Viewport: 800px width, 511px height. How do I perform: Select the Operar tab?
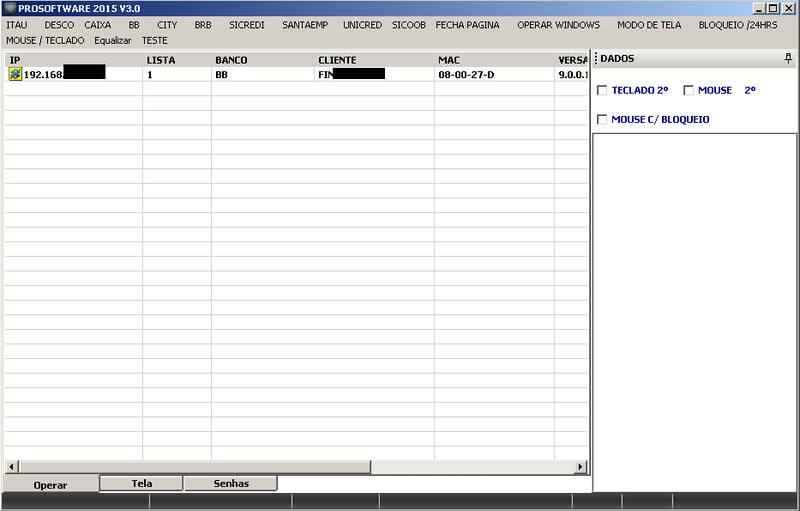(50, 484)
